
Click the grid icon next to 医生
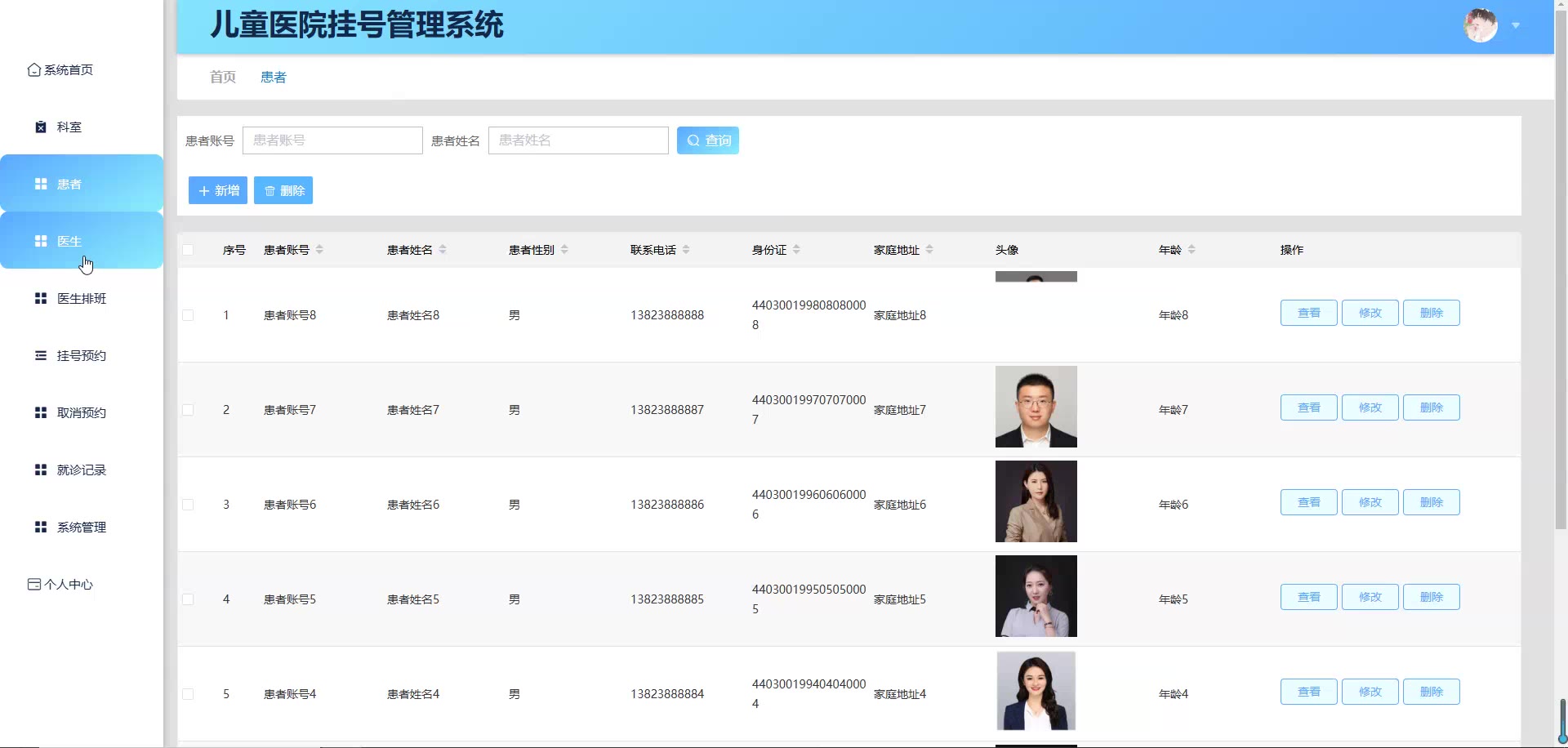(41, 242)
